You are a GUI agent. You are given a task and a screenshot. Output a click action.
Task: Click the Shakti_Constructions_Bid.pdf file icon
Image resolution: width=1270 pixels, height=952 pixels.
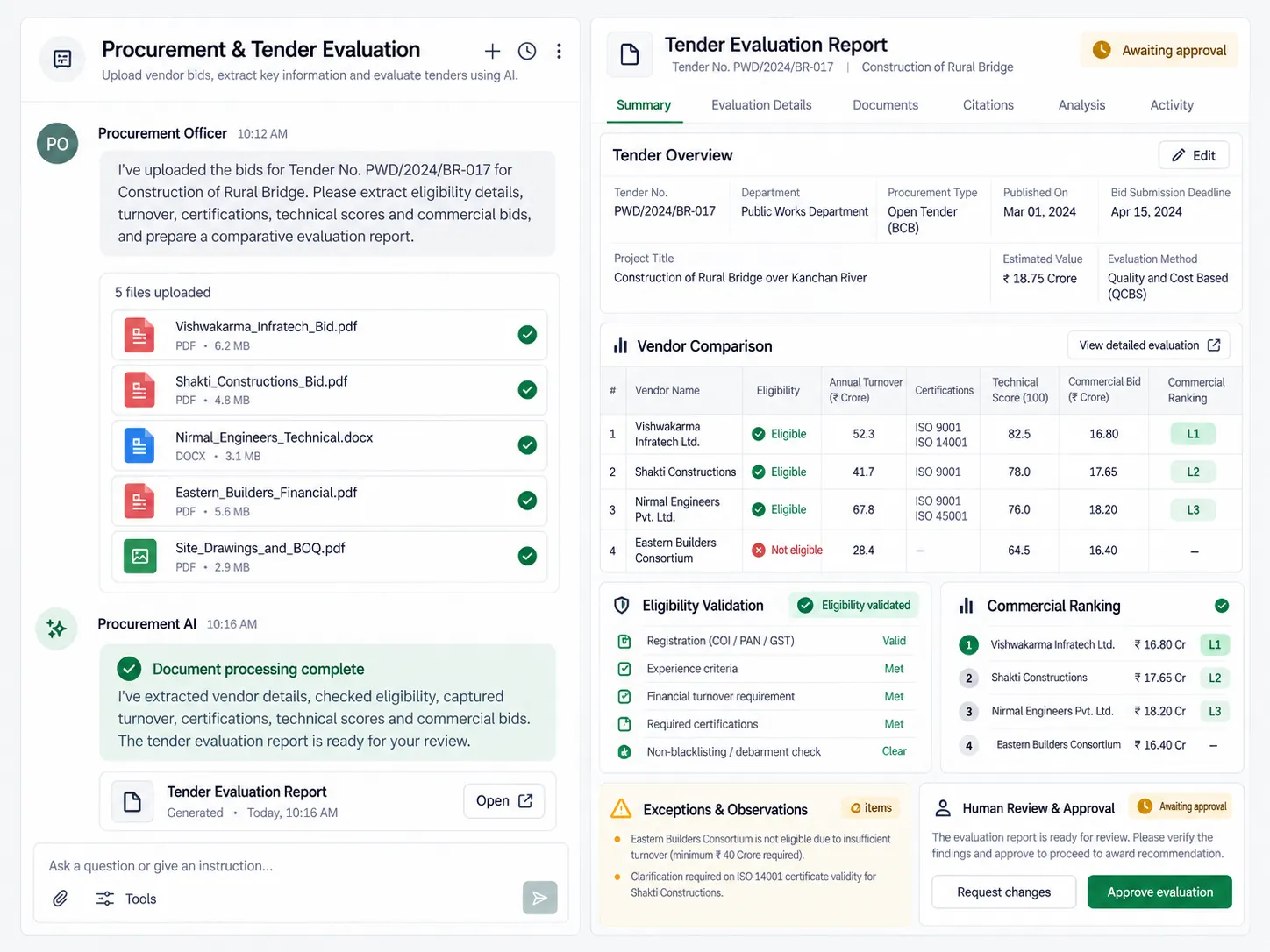[139, 390]
